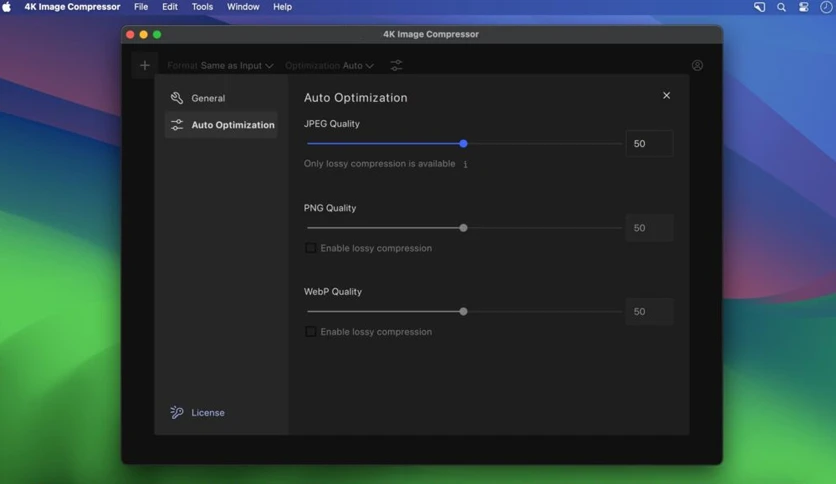The width and height of the screenshot is (836, 484).
Task: Click the add images plus button
Action: click(x=144, y=66)
